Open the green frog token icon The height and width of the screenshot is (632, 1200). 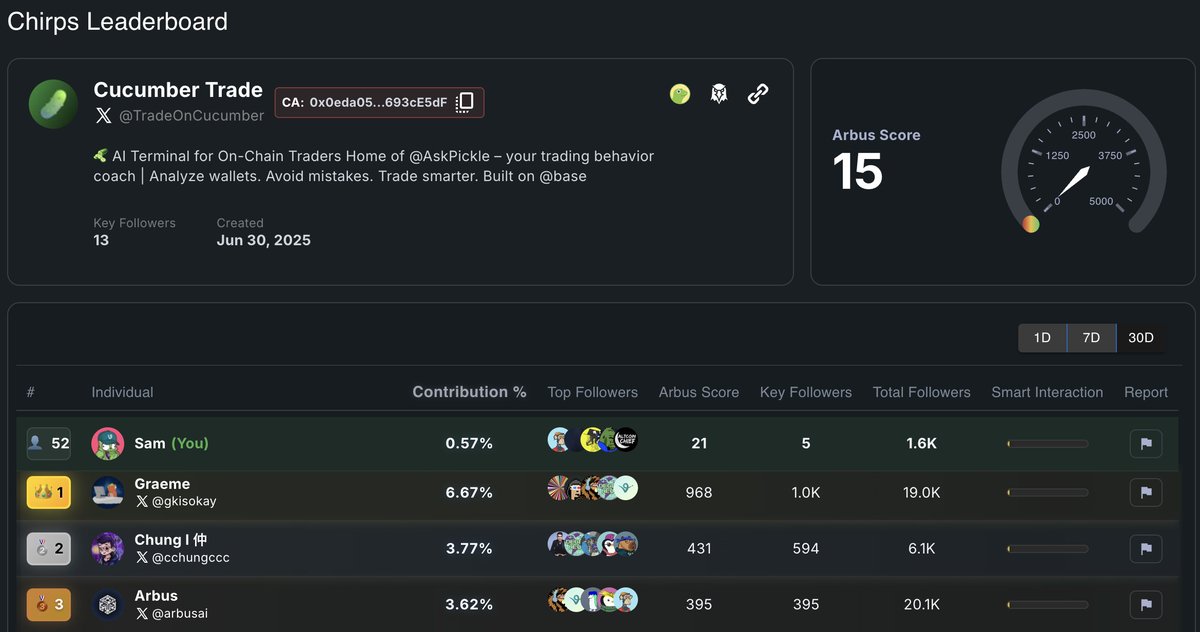(x=680, y=94)
